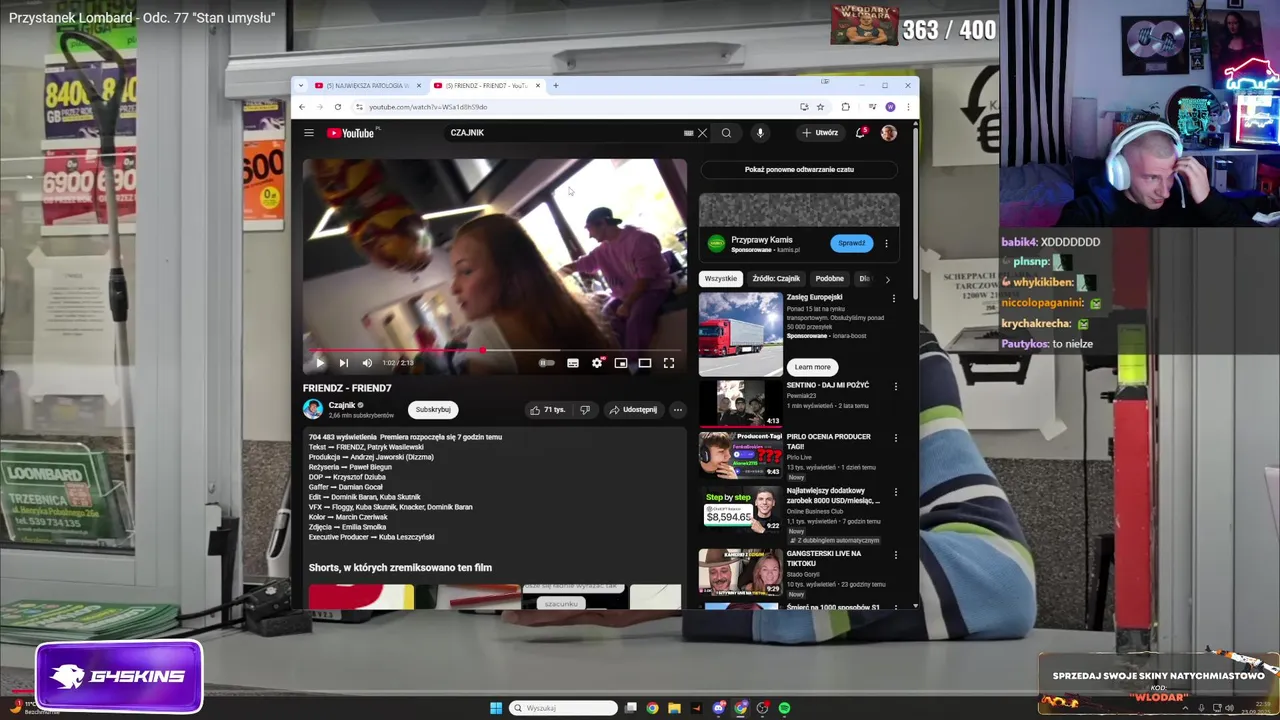Seek on the red video progress bar
This screenshot has width=1280, height=720.
[495, 351]
